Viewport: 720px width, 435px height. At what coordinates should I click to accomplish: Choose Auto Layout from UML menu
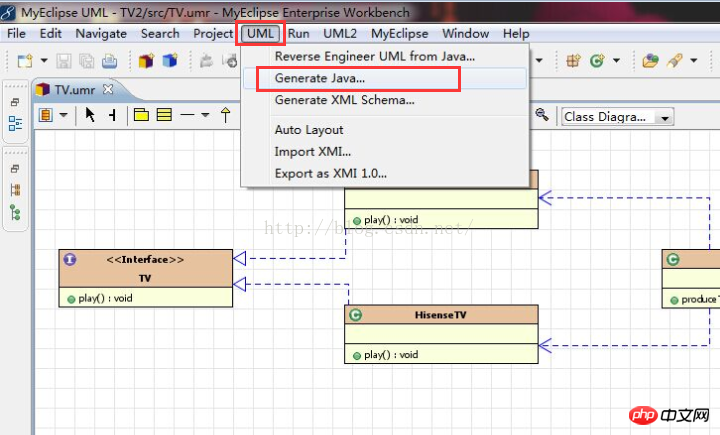point(385,130)
